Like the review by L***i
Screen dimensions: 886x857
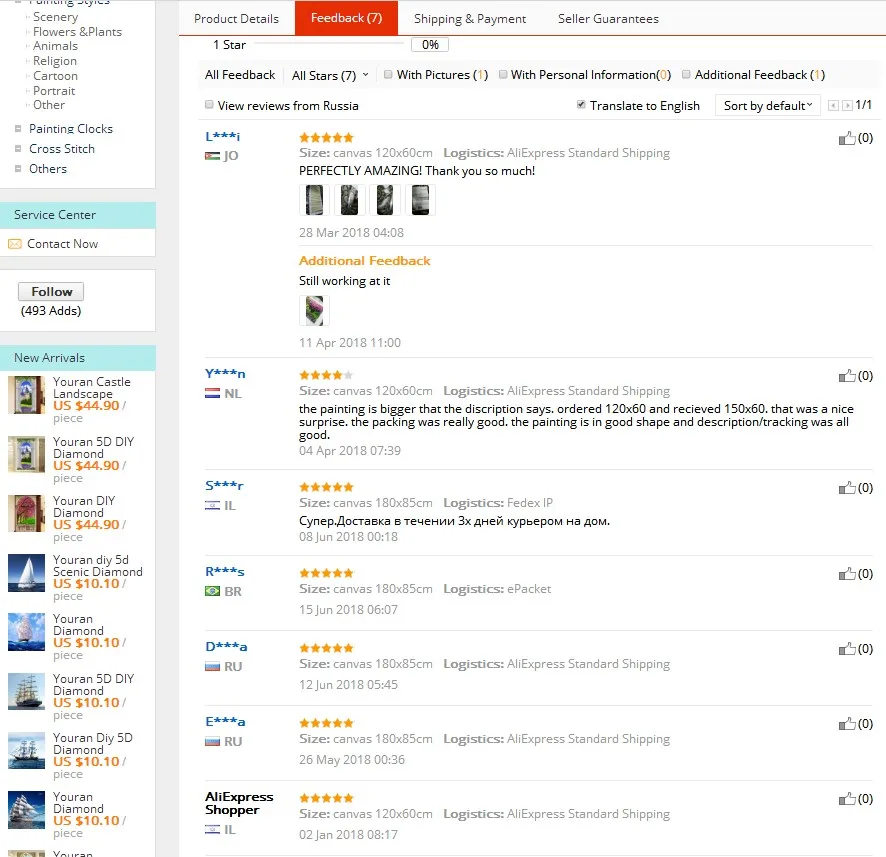click(x=846, y=138)
